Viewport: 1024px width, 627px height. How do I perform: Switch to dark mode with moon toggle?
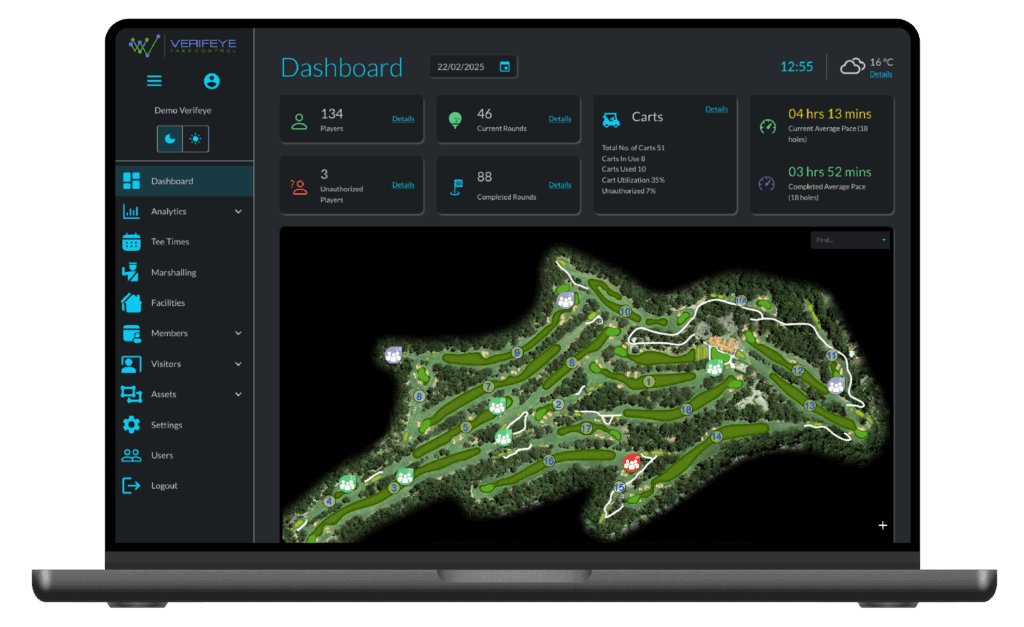(x=169, y=139)
